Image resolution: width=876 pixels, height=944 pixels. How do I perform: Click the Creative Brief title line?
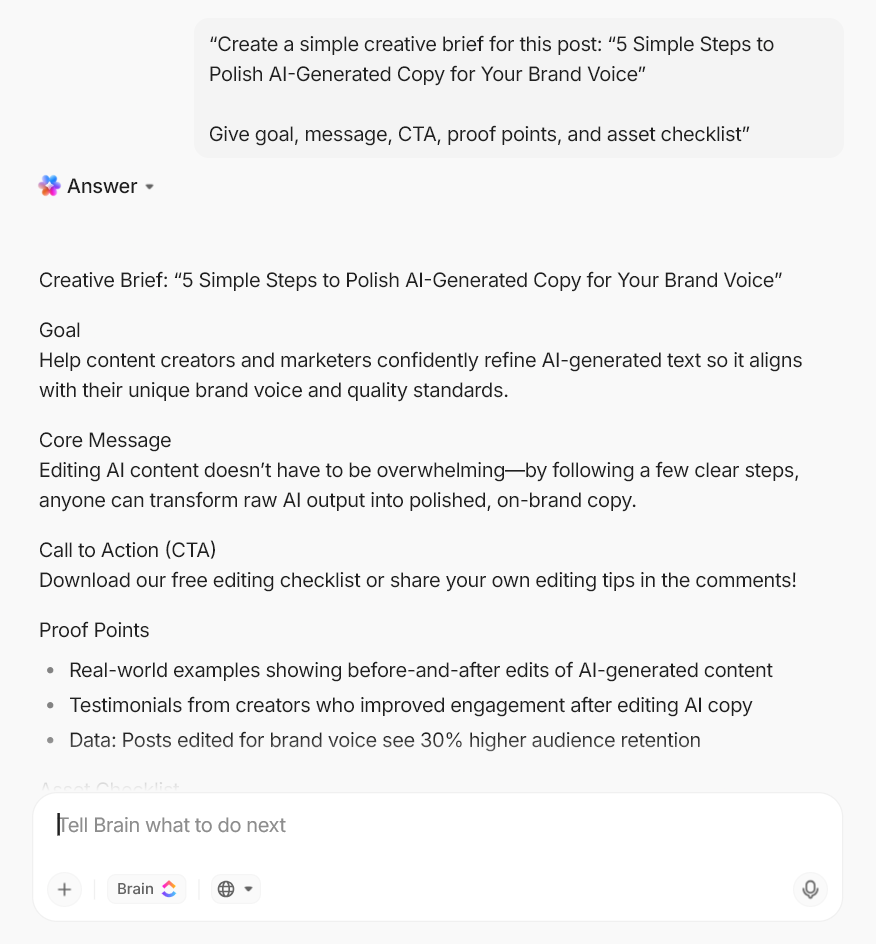click(410, 280)
